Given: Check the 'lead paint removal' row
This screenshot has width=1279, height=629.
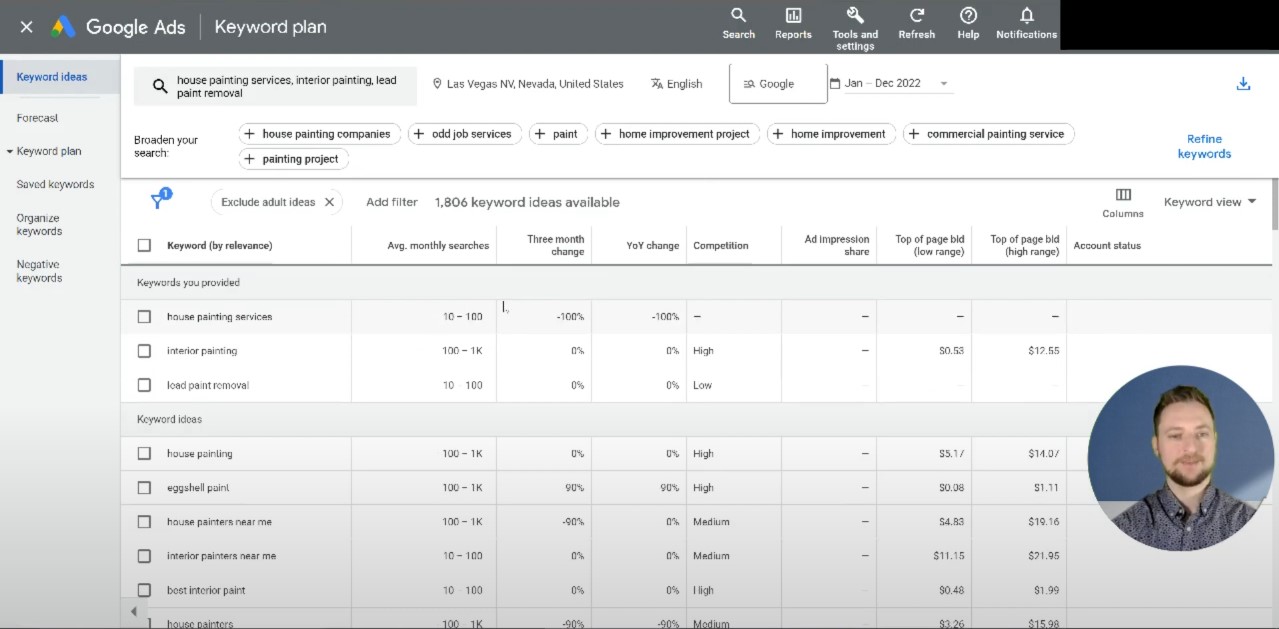Looking at the screenshot, I should click(x=144, y=385).
